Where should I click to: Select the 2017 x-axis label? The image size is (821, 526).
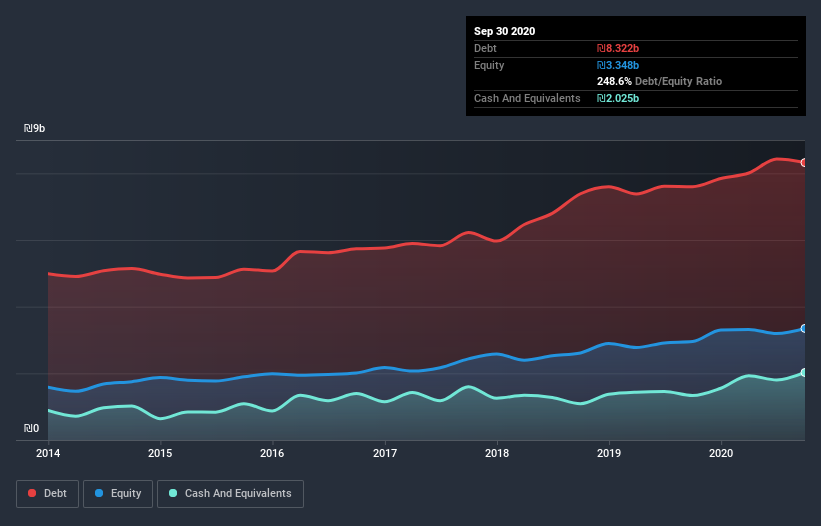pyautogui.click(x=385, y=453)
